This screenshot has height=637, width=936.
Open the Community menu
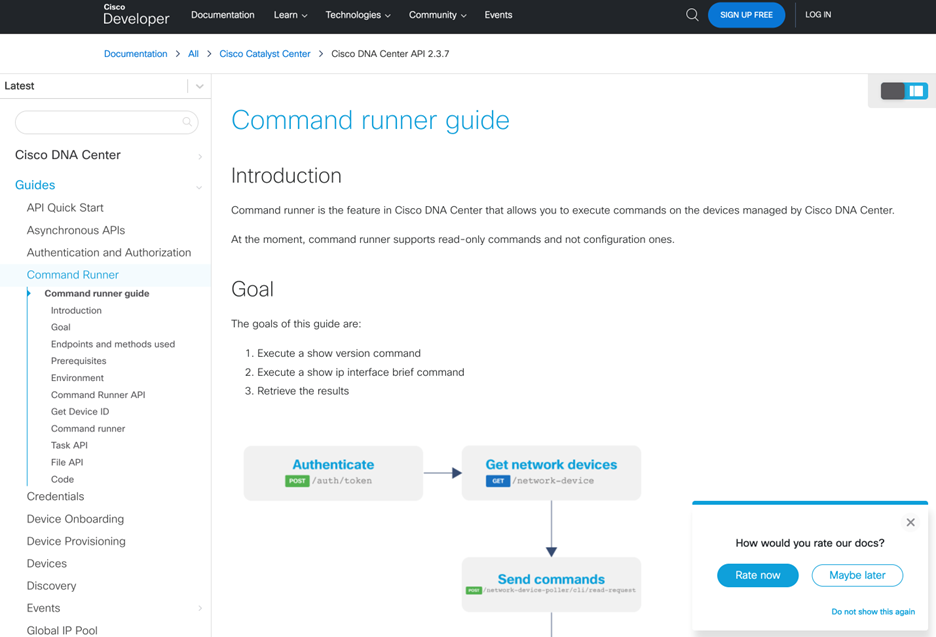pos(437,15)
